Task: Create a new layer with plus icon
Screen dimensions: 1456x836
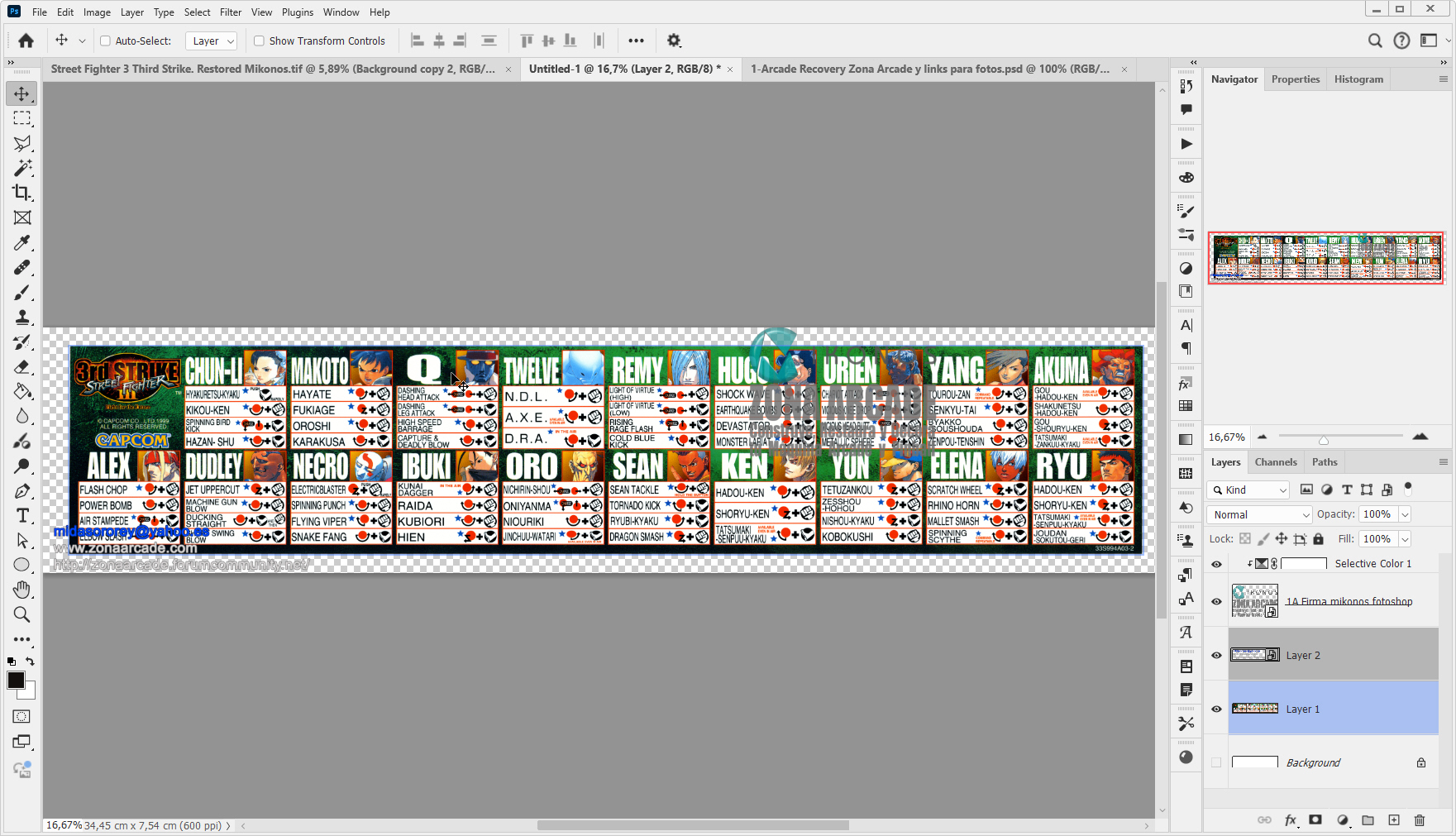Action: [x=1394, y=820]
